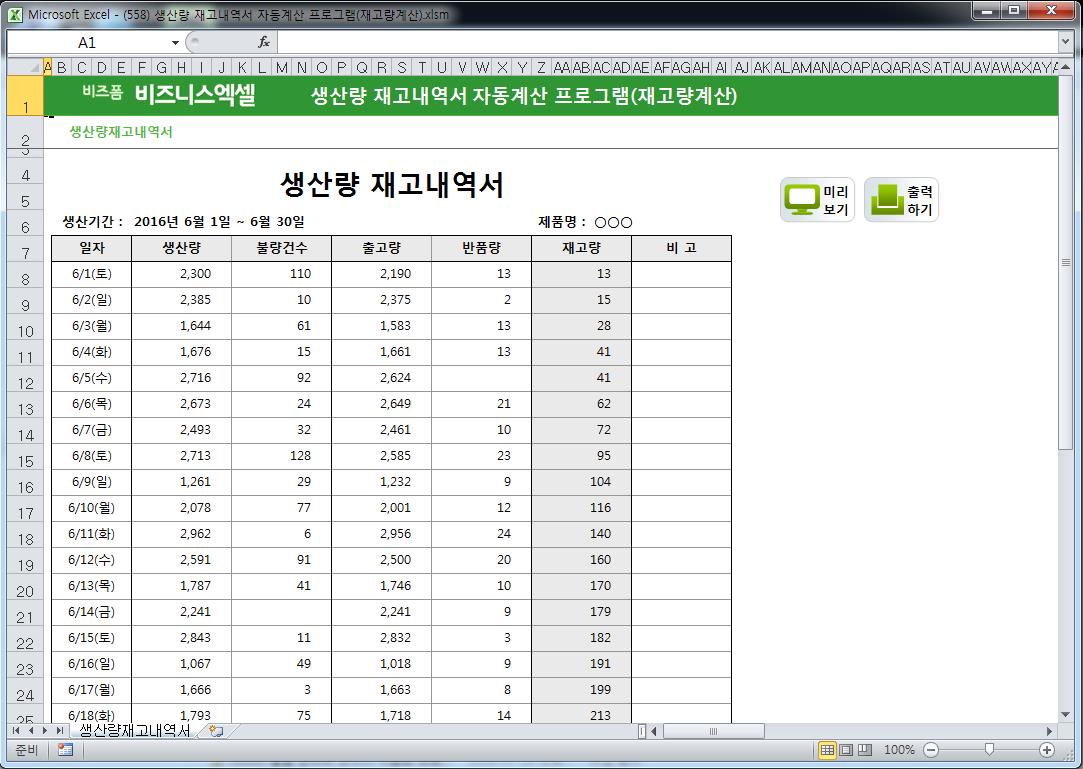Click the Select All corner button
Screen dimensions: 1083x769
[x=25, y=67]
